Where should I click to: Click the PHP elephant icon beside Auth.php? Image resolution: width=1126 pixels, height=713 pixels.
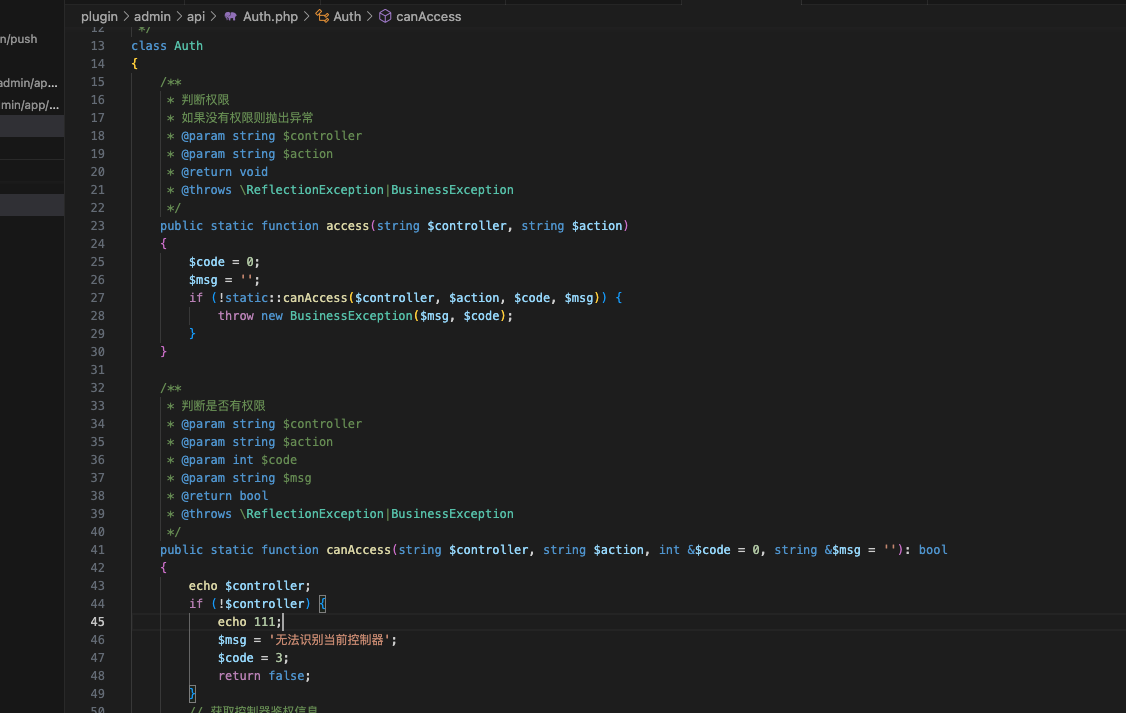click(x=231, y=17)
